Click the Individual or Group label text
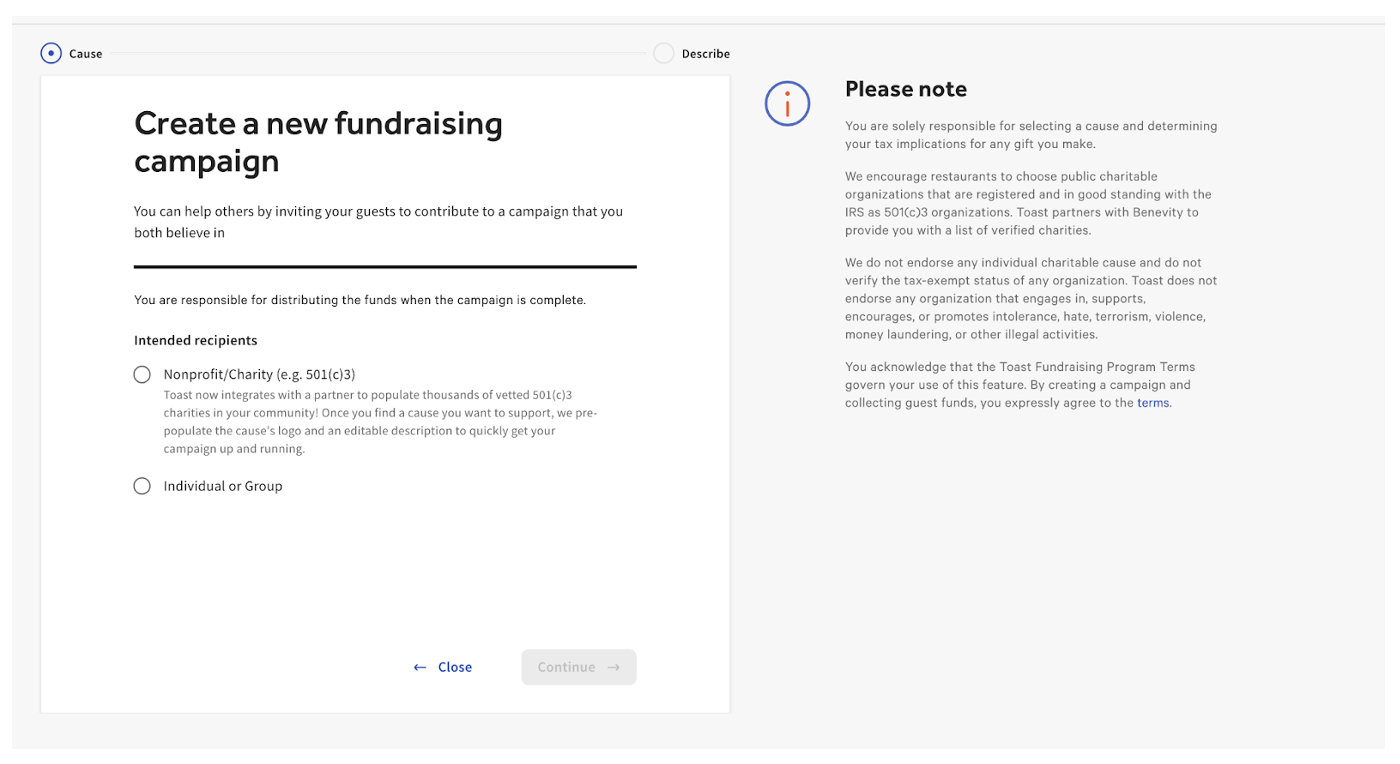 [223, 486]
